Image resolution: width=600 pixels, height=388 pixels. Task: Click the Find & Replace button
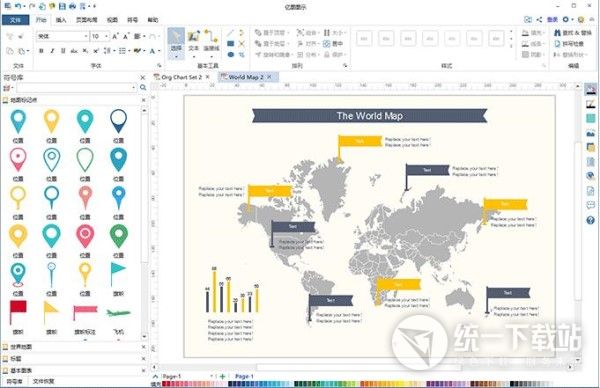572,33
